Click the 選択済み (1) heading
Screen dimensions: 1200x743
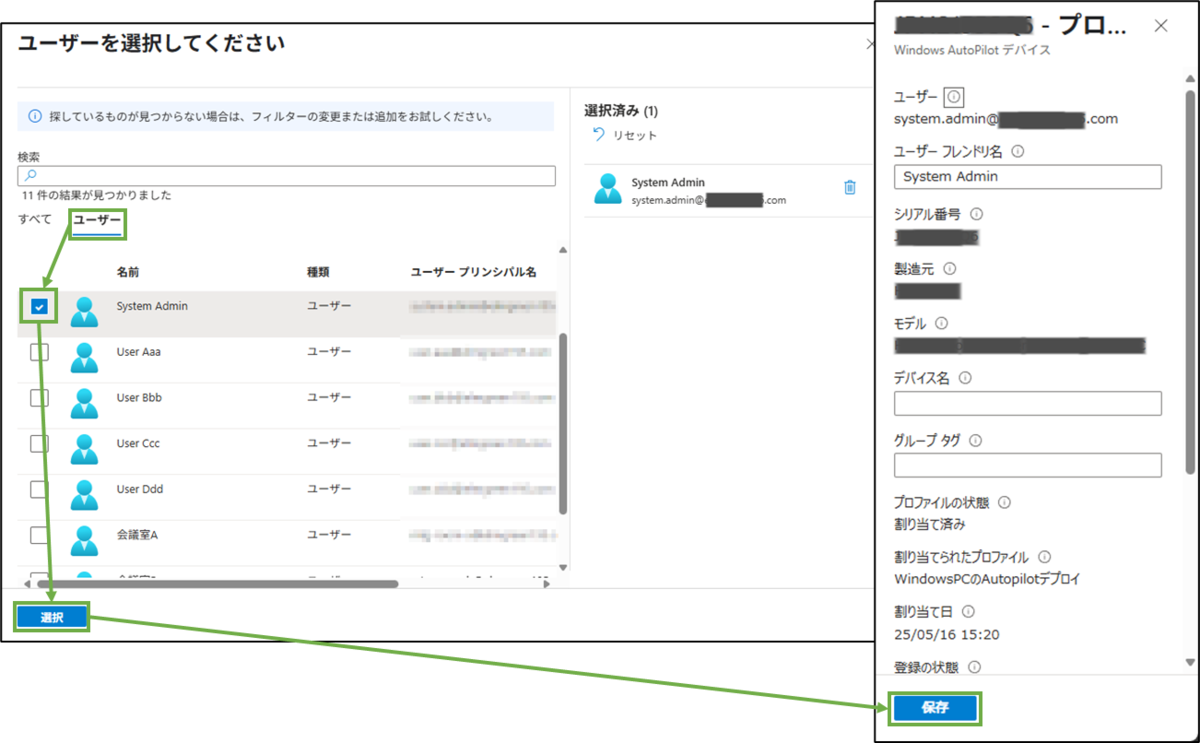621,110
